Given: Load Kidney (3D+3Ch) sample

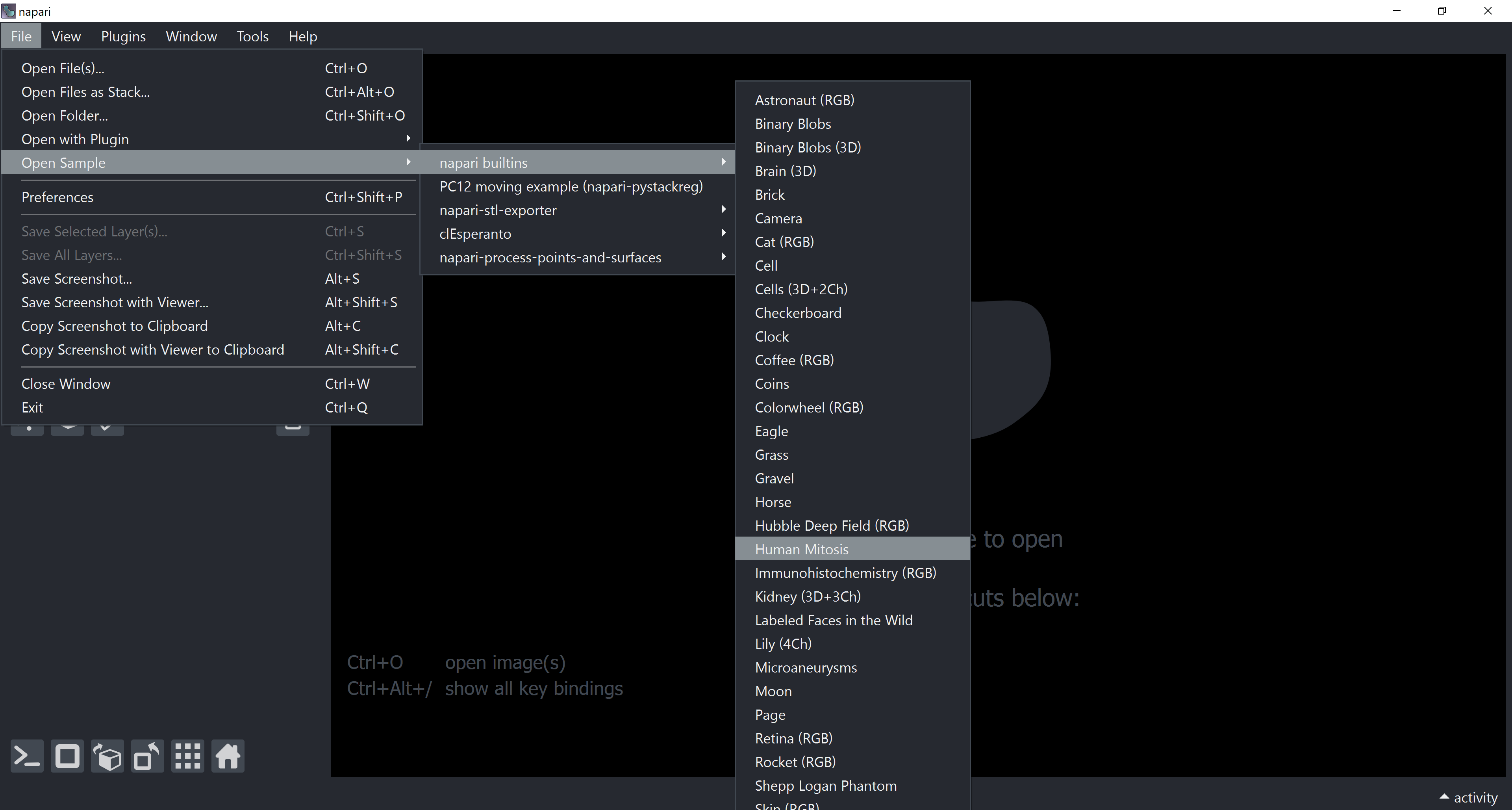Looking at the screenshot, I should point(852,597).
